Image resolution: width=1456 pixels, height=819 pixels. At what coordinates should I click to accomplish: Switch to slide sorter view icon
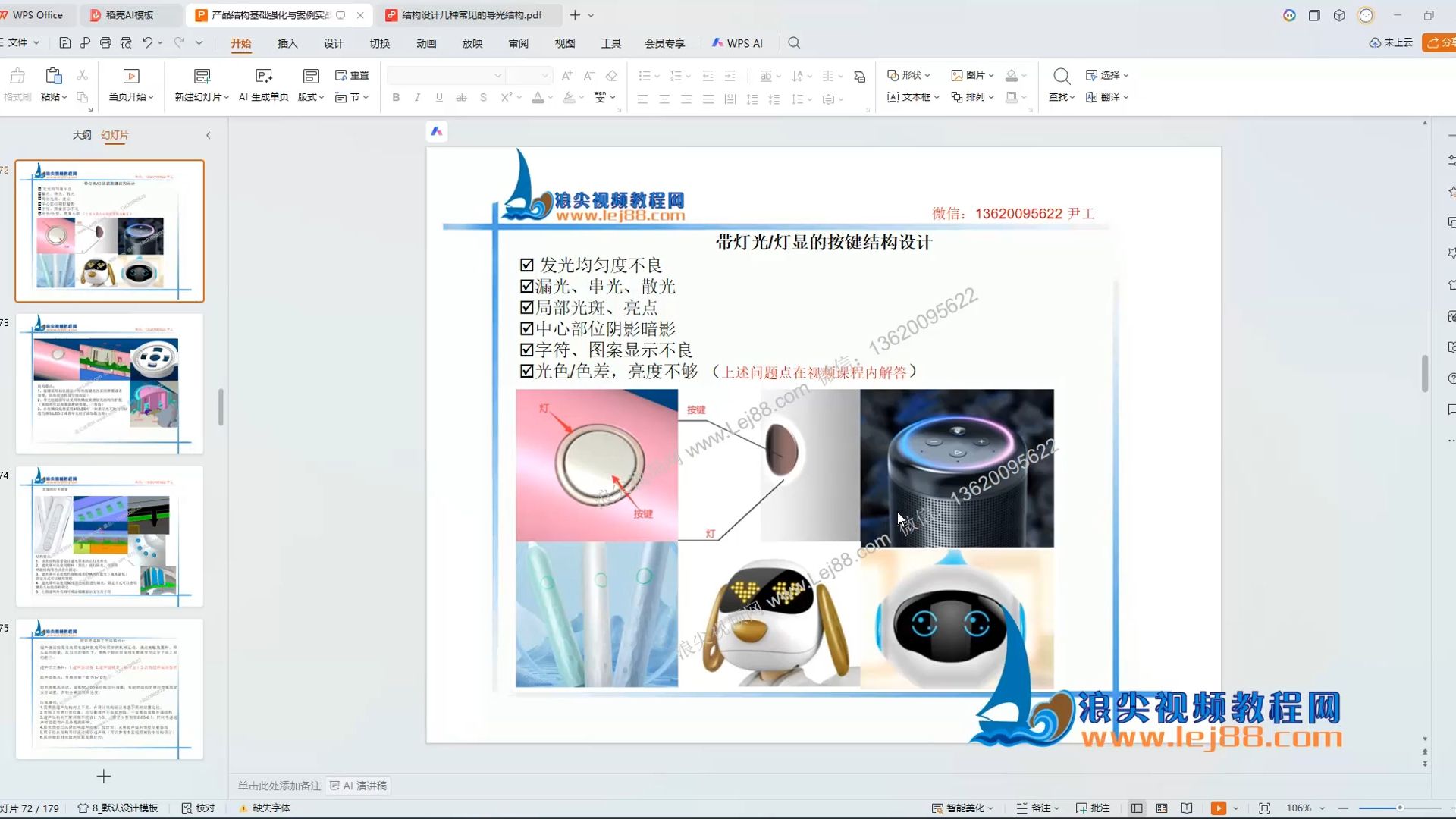pyautogui.click(x=1162, y=808)
